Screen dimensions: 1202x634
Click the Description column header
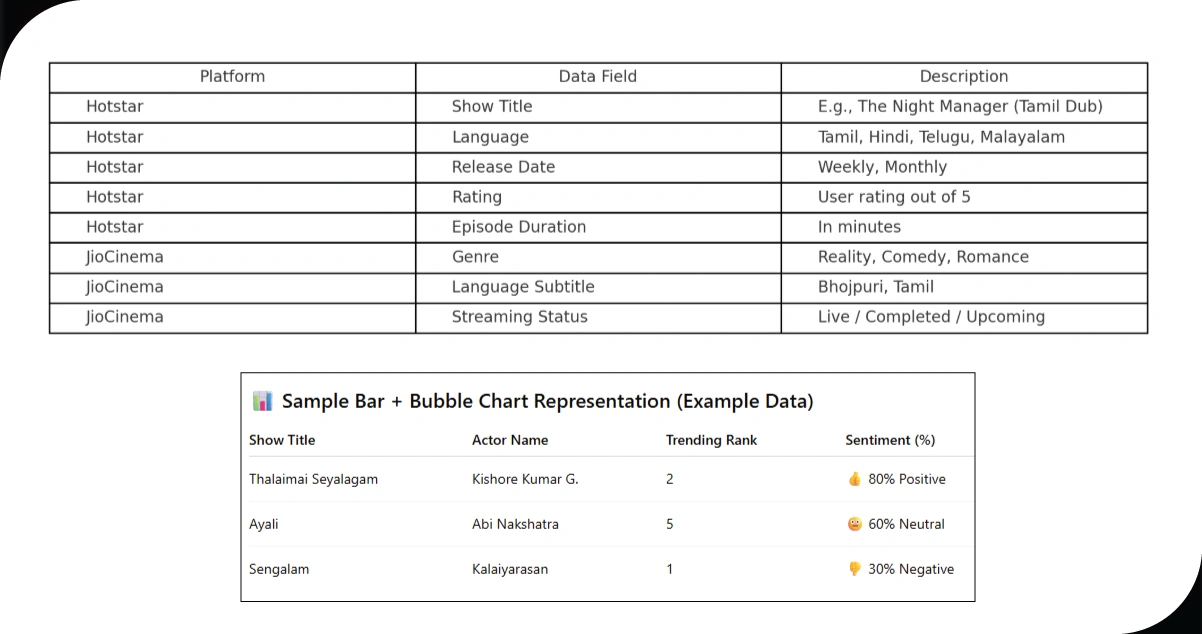click(x=964, y=77)
